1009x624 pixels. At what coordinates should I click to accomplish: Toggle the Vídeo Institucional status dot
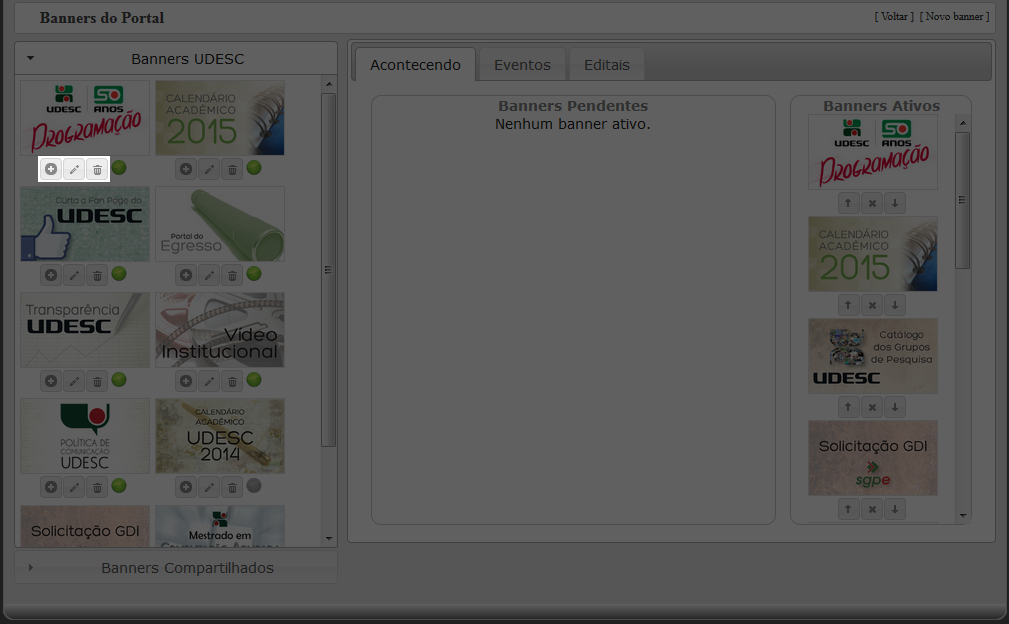point(254,380)
